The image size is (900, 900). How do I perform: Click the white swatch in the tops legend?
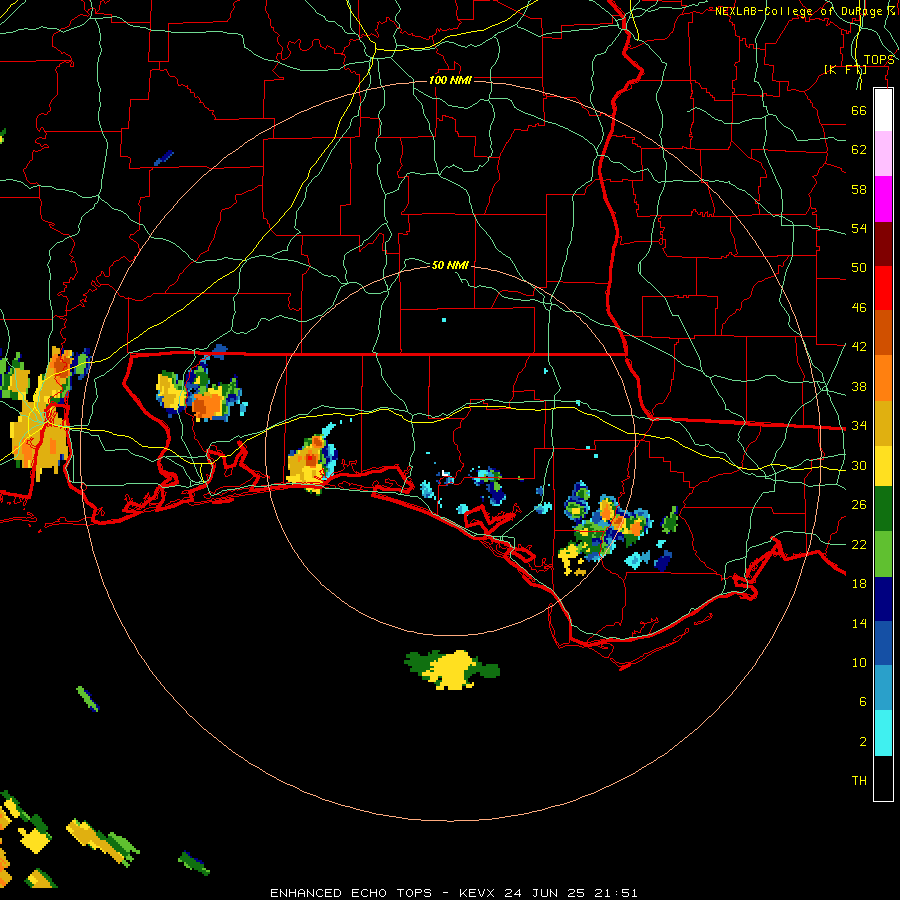(883, 110)
